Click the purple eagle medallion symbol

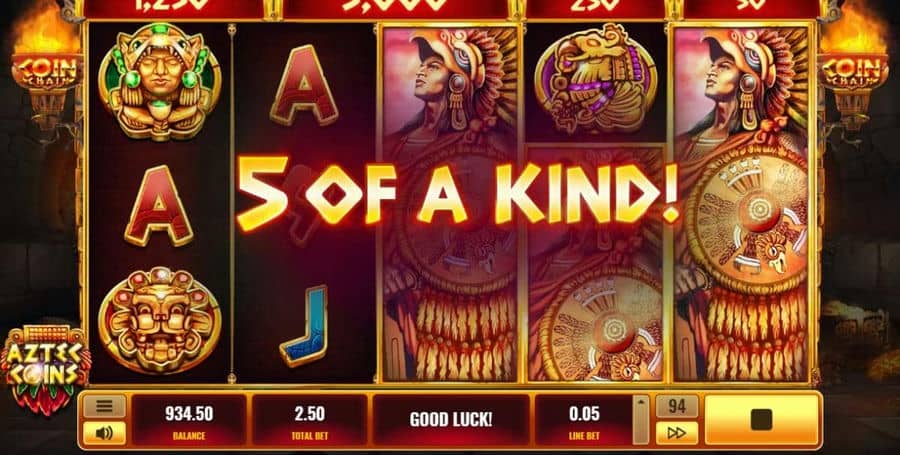(595, 79)
